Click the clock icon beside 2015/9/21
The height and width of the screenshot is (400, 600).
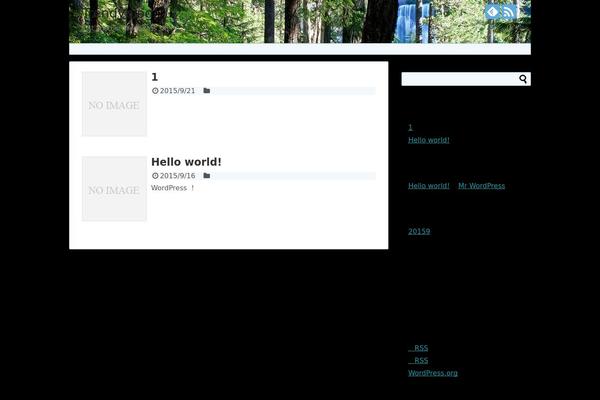(x=155, y=91)
